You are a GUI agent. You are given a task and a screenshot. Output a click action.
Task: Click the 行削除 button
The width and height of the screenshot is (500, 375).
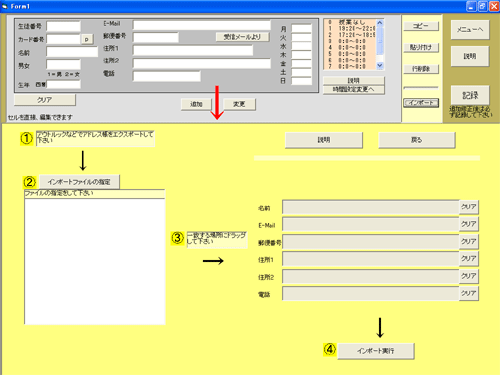pos(421,69)
